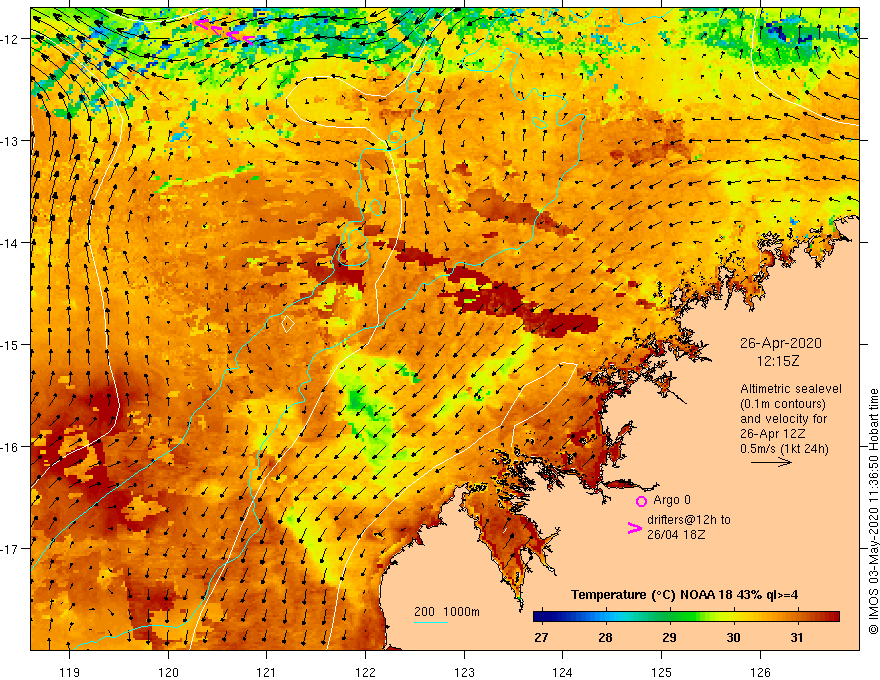The image size is (880, 680).
Task: Click the magenta drifter track near top-left
Action: pos(224,31)
